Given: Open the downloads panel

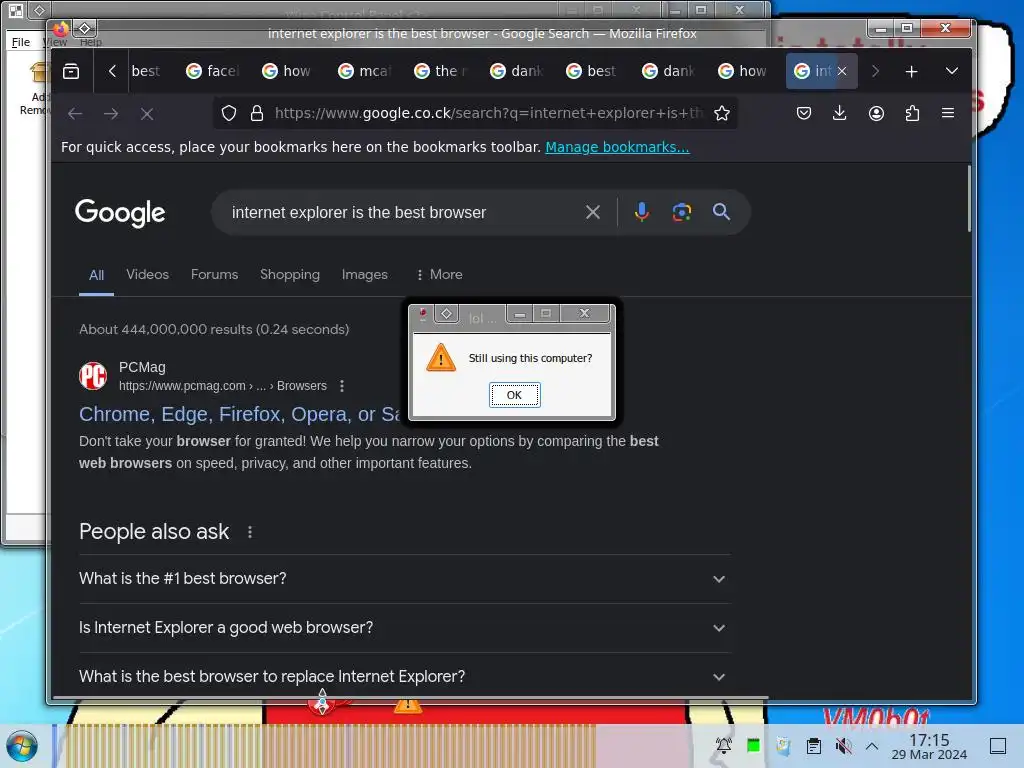Looking at the screenshot, I should coord(840,113).
